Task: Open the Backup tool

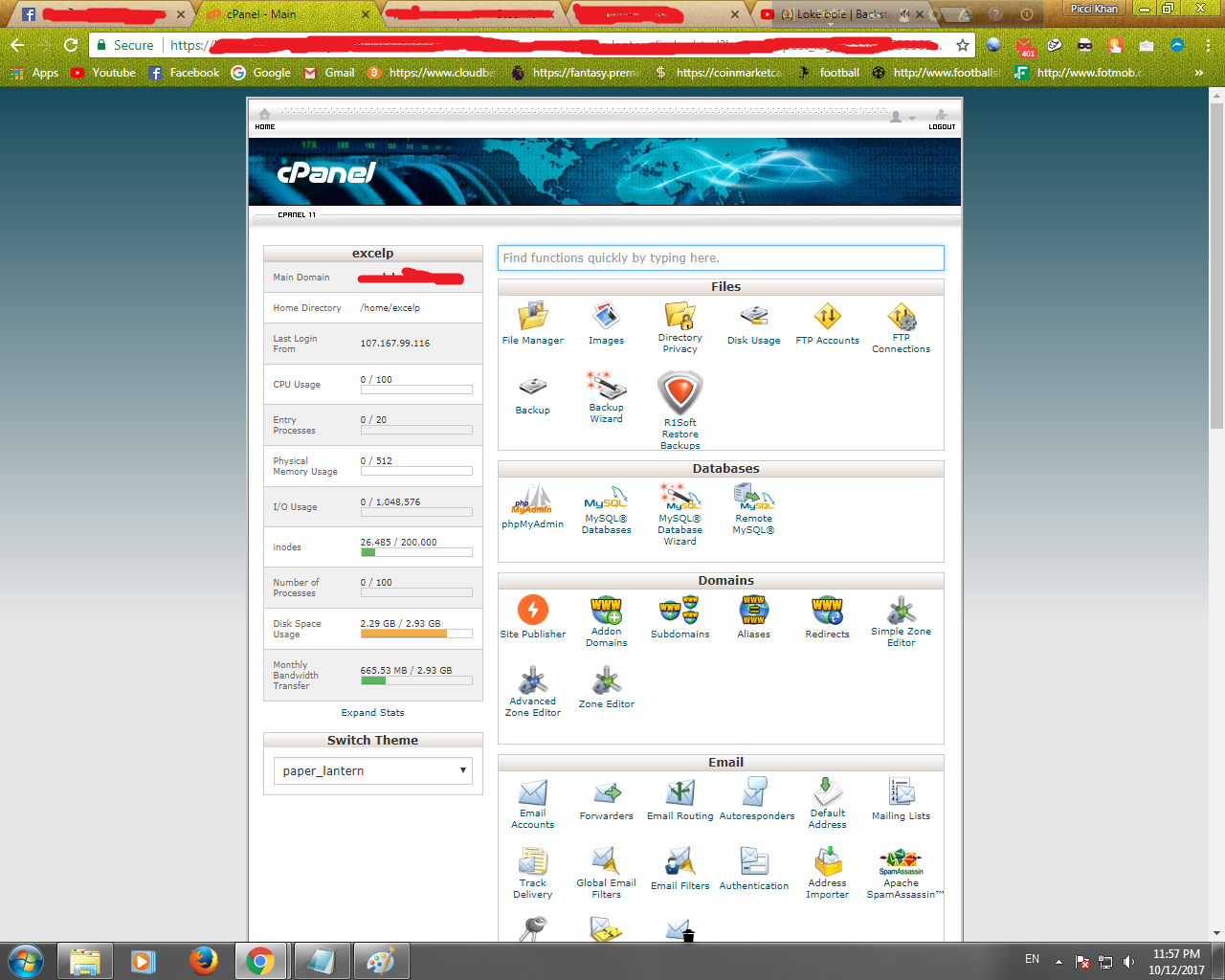Action: 533,394
